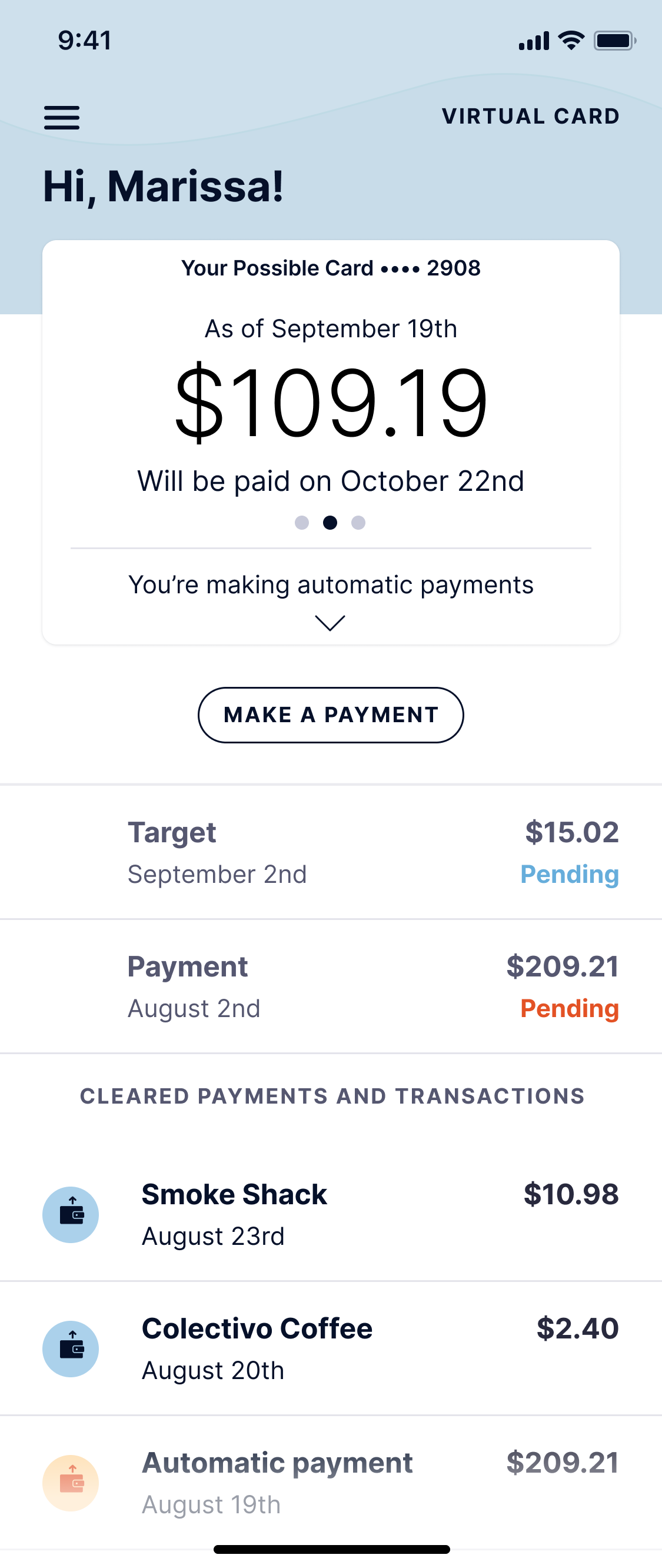Open the VIRTUAL CARD tab
This screenshot has width=662, height=1568.
(x=531, y=117)
